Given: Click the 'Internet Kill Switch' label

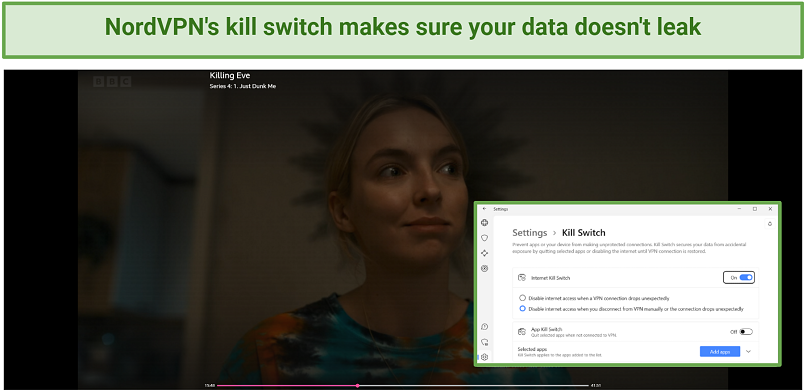Looking at the screenshot, I should tap(551, 278).
